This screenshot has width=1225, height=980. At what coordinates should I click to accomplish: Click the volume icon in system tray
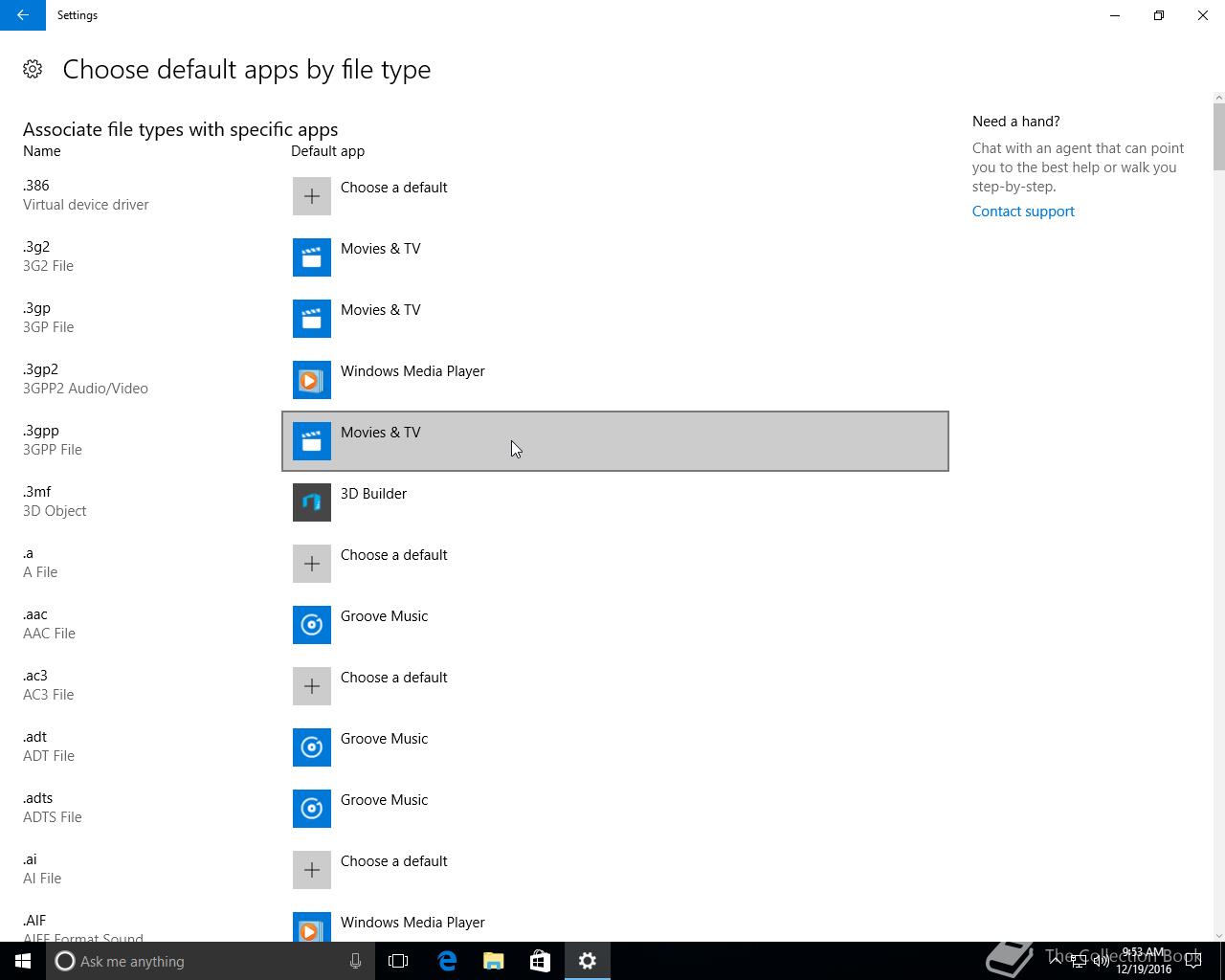pos(1102,961)
